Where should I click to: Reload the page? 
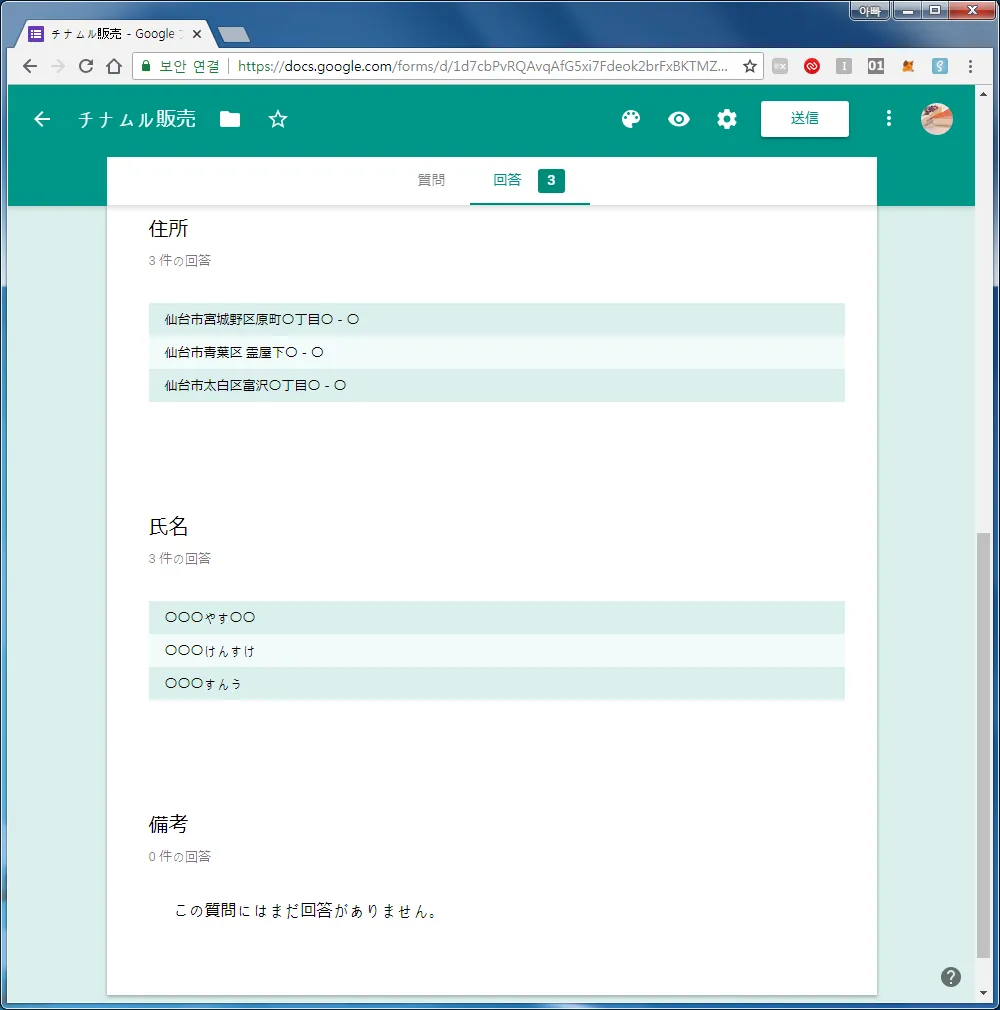(86, 66)
